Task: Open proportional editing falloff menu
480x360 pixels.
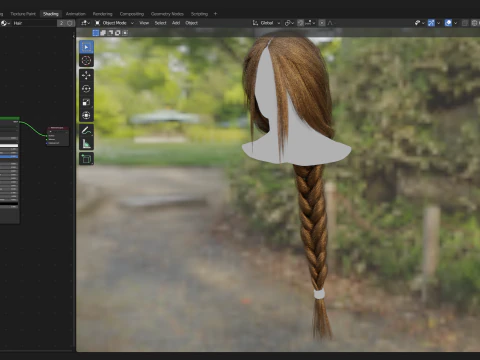Action: [x=331, y=23]
